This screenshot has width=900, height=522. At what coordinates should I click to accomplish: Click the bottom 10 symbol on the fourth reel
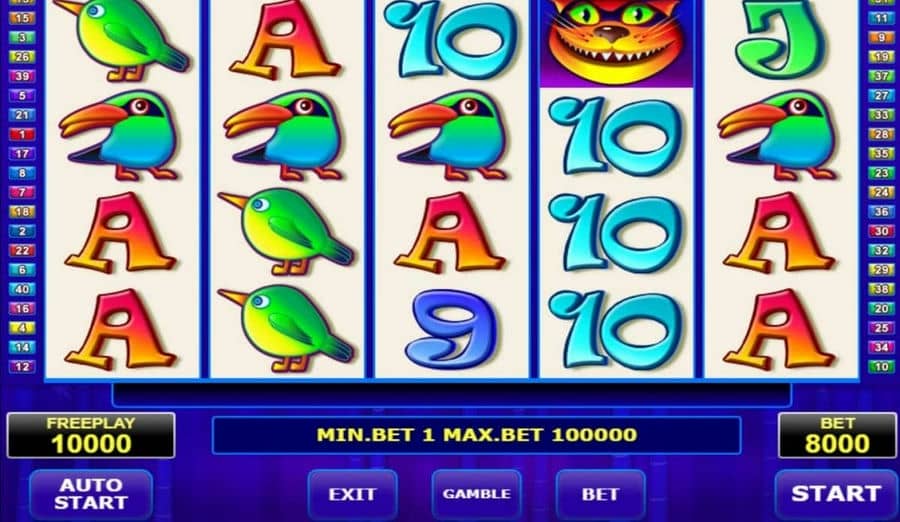[x=616, y=330]
